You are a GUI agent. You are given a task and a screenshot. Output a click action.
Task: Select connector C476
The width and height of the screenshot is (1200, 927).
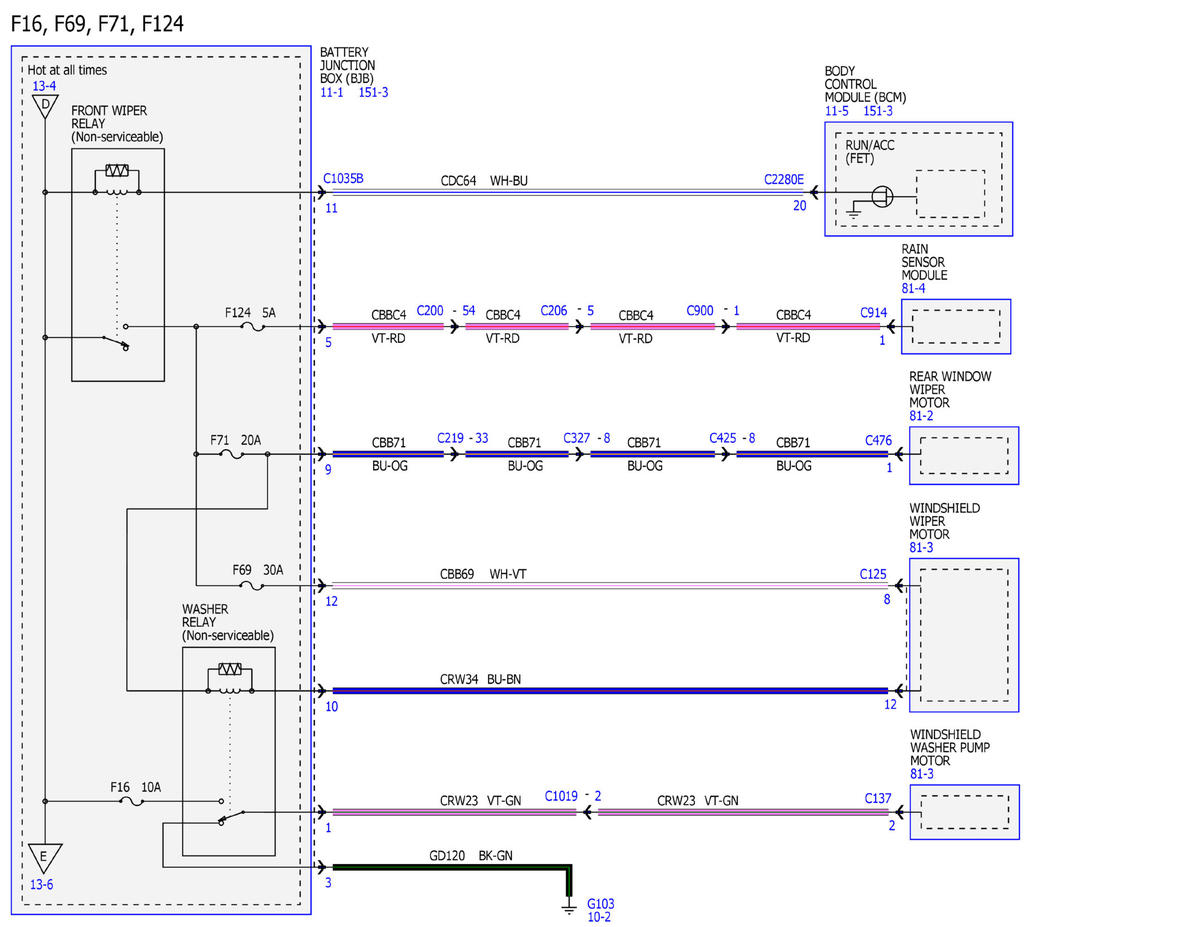(x=879, y=440)
